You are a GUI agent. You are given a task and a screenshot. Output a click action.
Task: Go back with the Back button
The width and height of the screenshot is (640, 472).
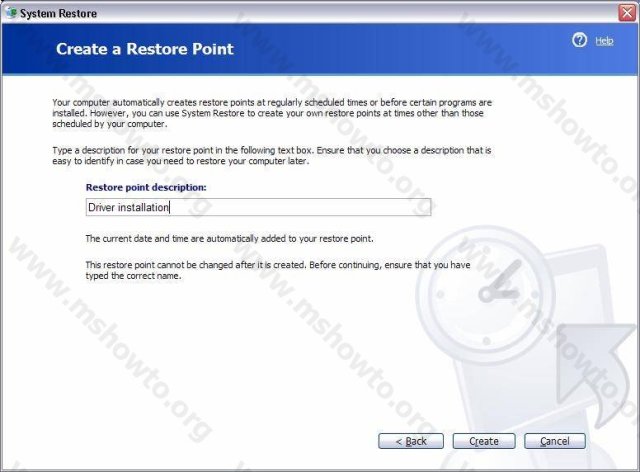click(411, 441)
